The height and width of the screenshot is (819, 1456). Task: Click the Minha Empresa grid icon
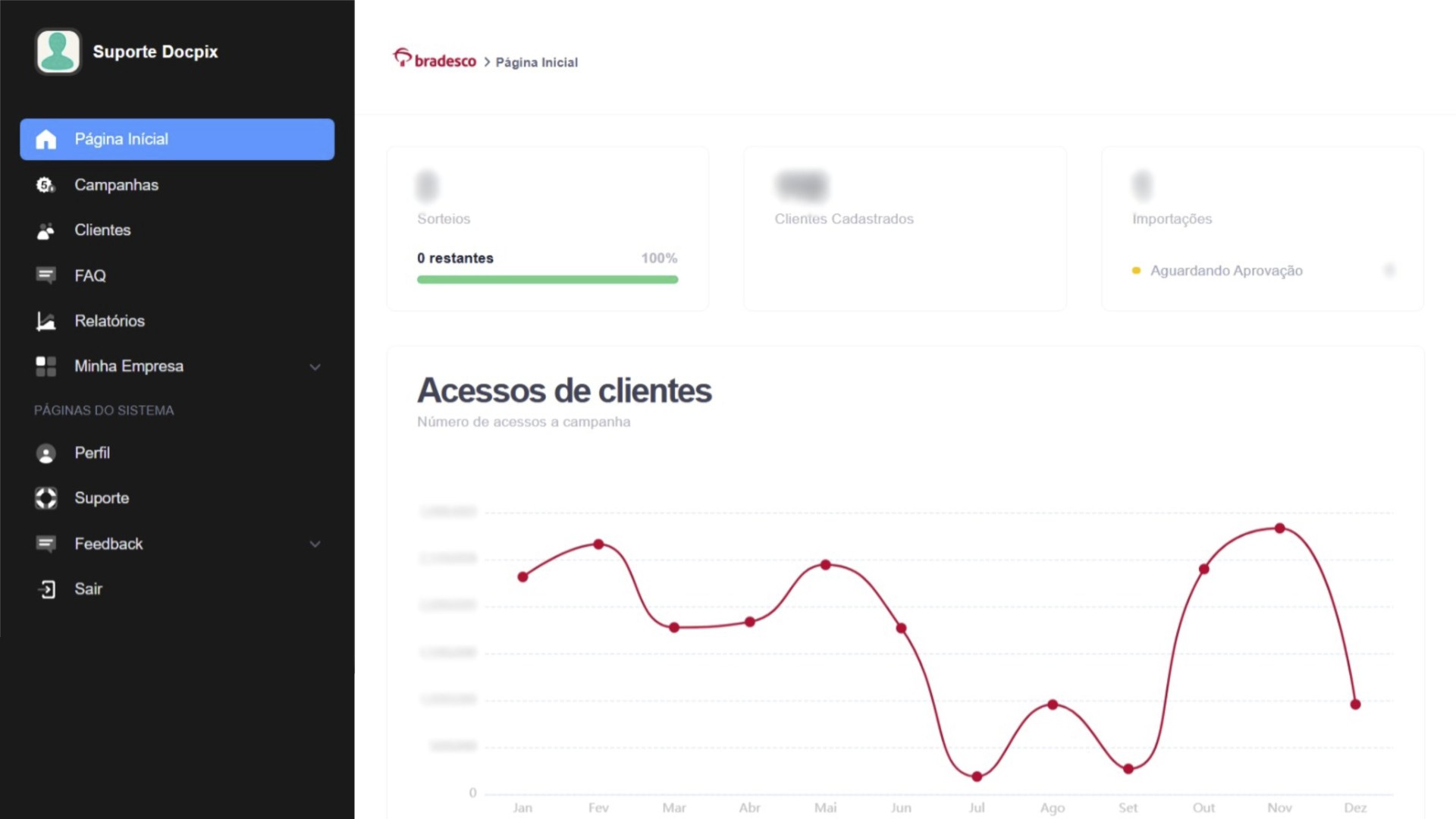pyautogui.click(x=45, y=366)
